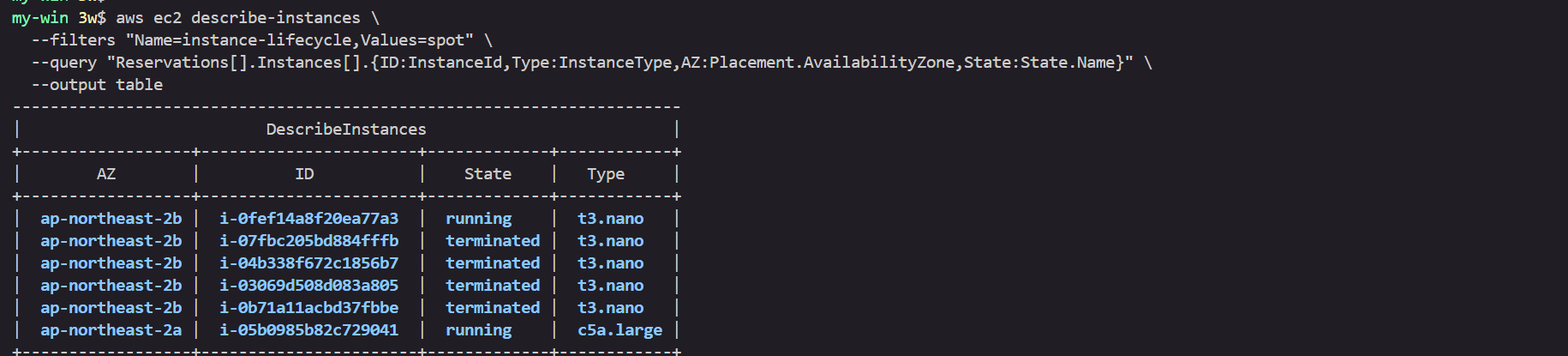Click instance ID i-04b338f672c1856b7

tap(308, 263)
